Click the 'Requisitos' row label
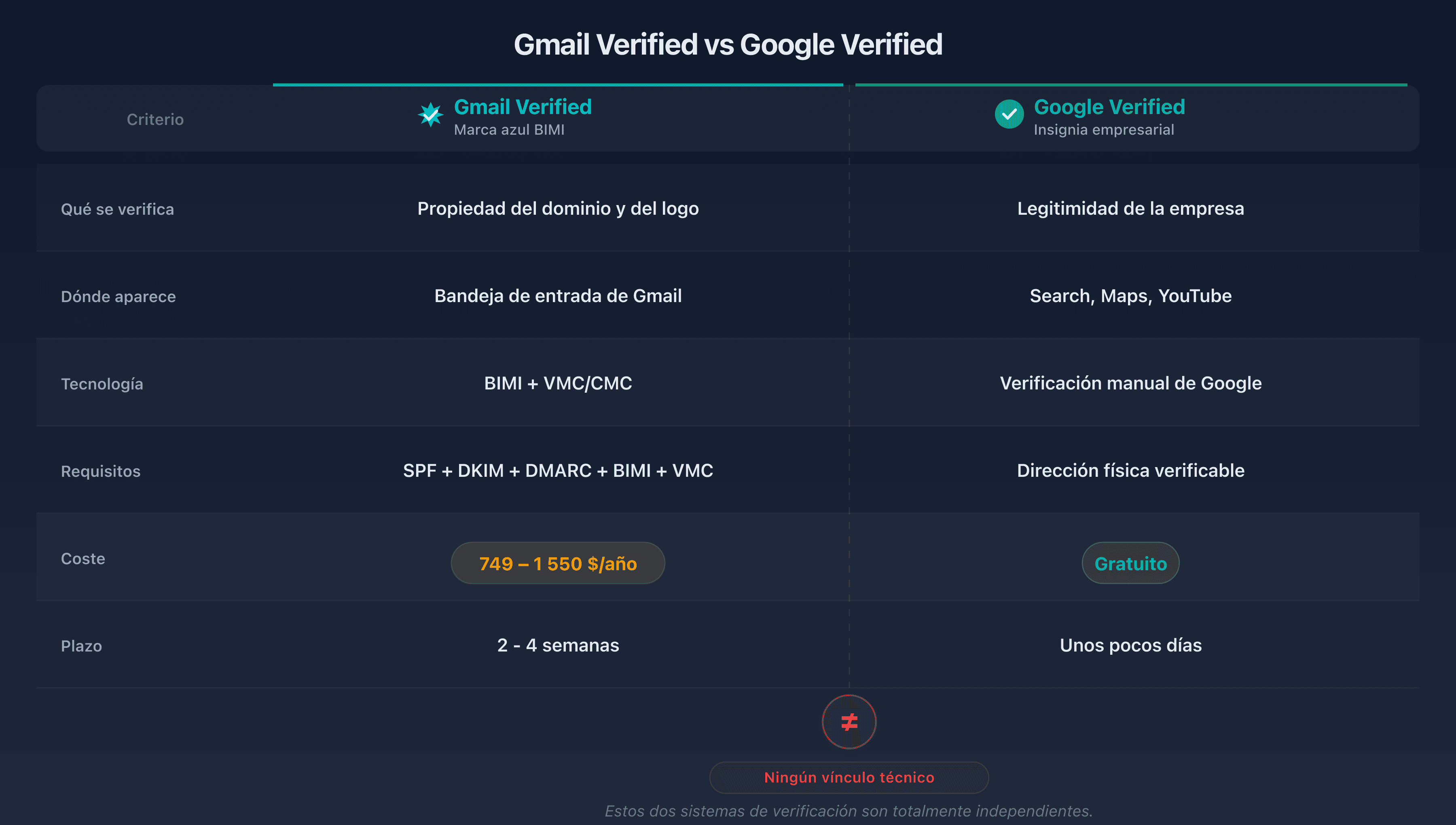The image size is (1456, 825). [x=101, y=472]
